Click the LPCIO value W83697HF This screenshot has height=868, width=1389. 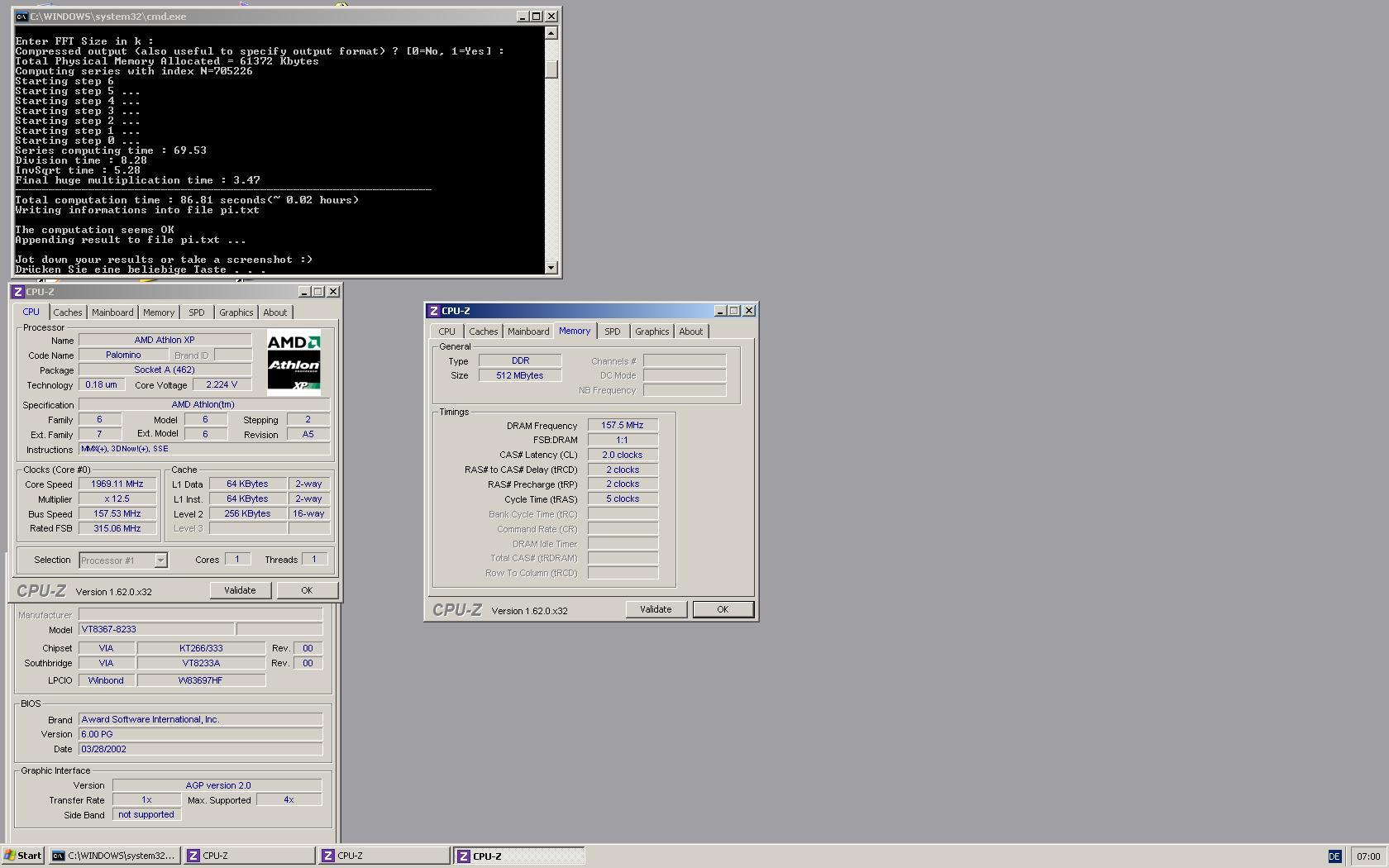[201, 681]
